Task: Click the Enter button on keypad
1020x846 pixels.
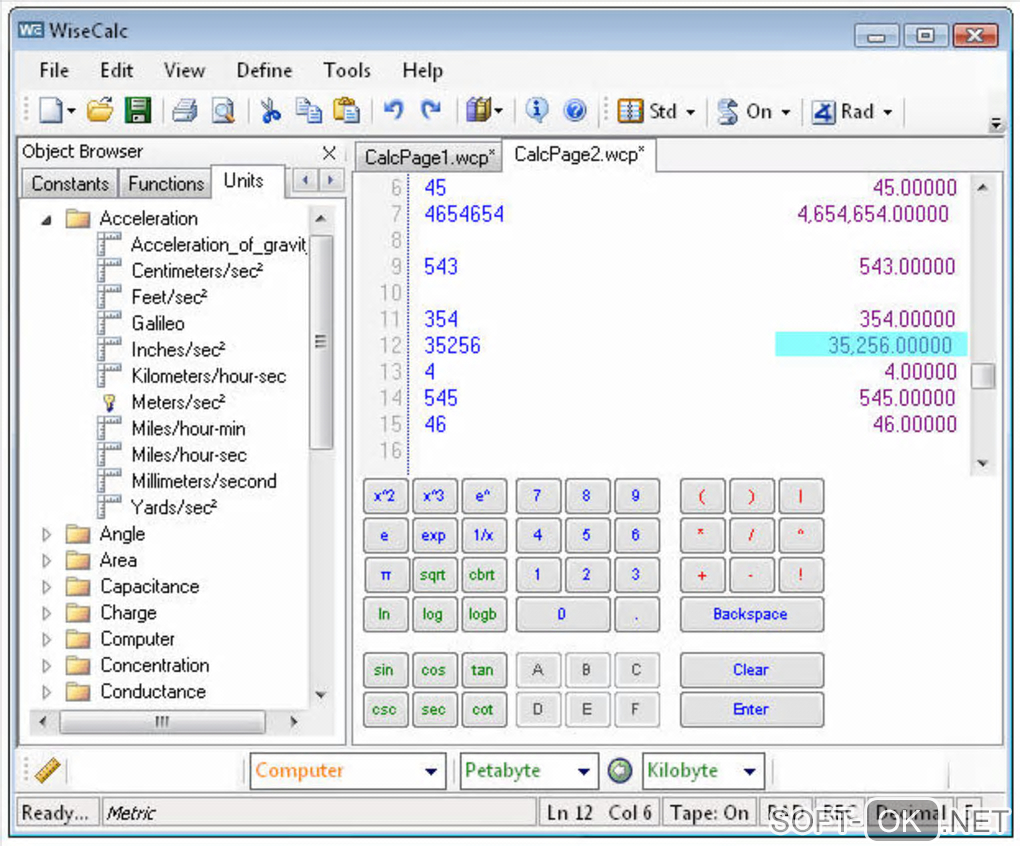Action: pos(751,709)
